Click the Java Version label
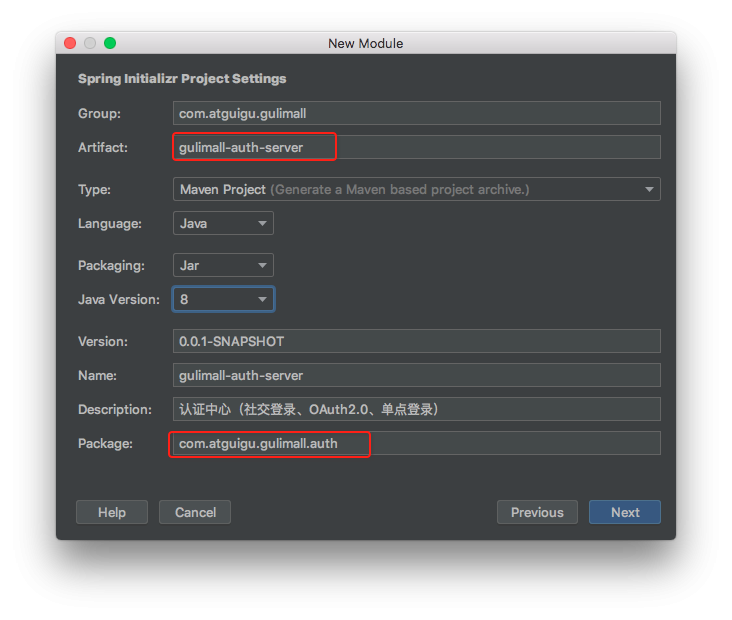Image resolution: width=732 pixels, height=620 pixels. click(118, 299)
